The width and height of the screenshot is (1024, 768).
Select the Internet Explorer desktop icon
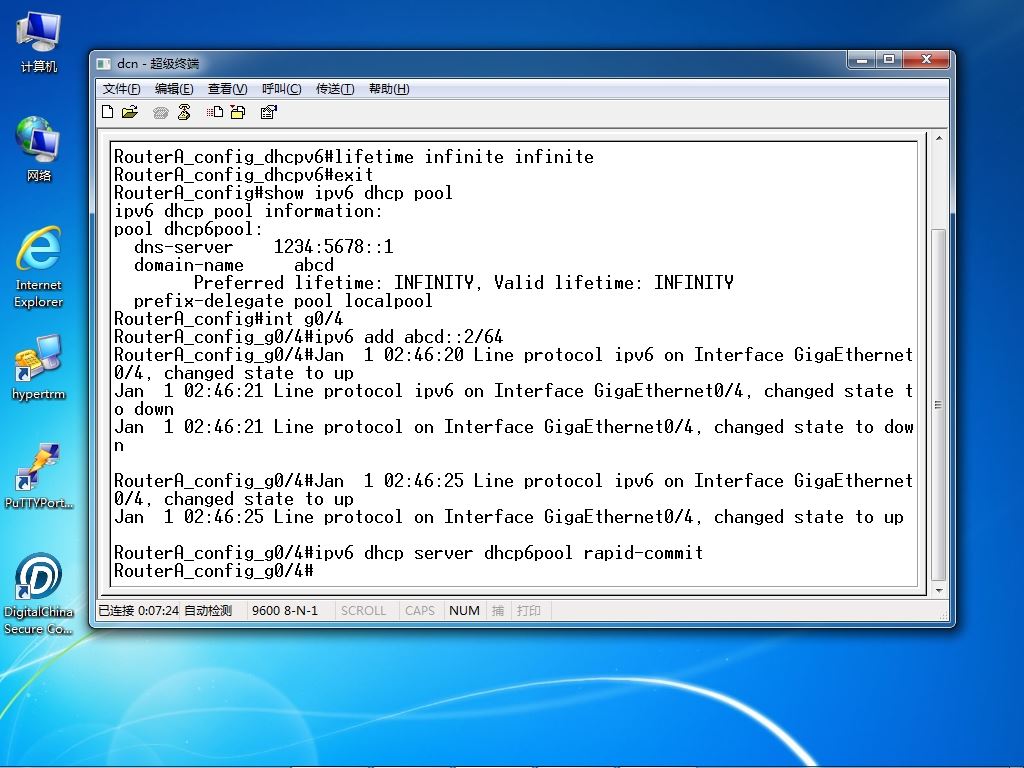[x=39, y=267]
